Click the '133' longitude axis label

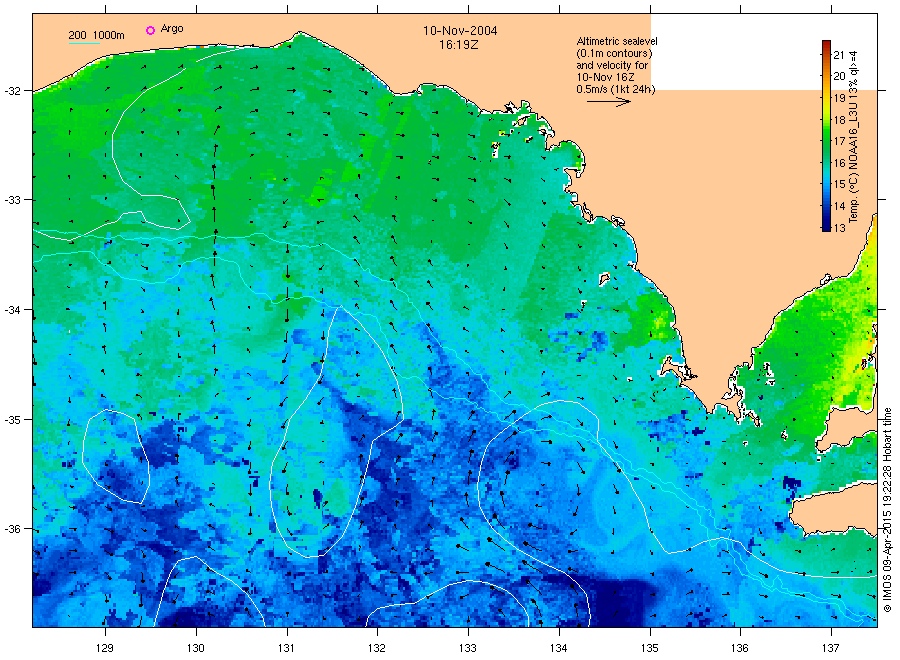tap(468, 648)
